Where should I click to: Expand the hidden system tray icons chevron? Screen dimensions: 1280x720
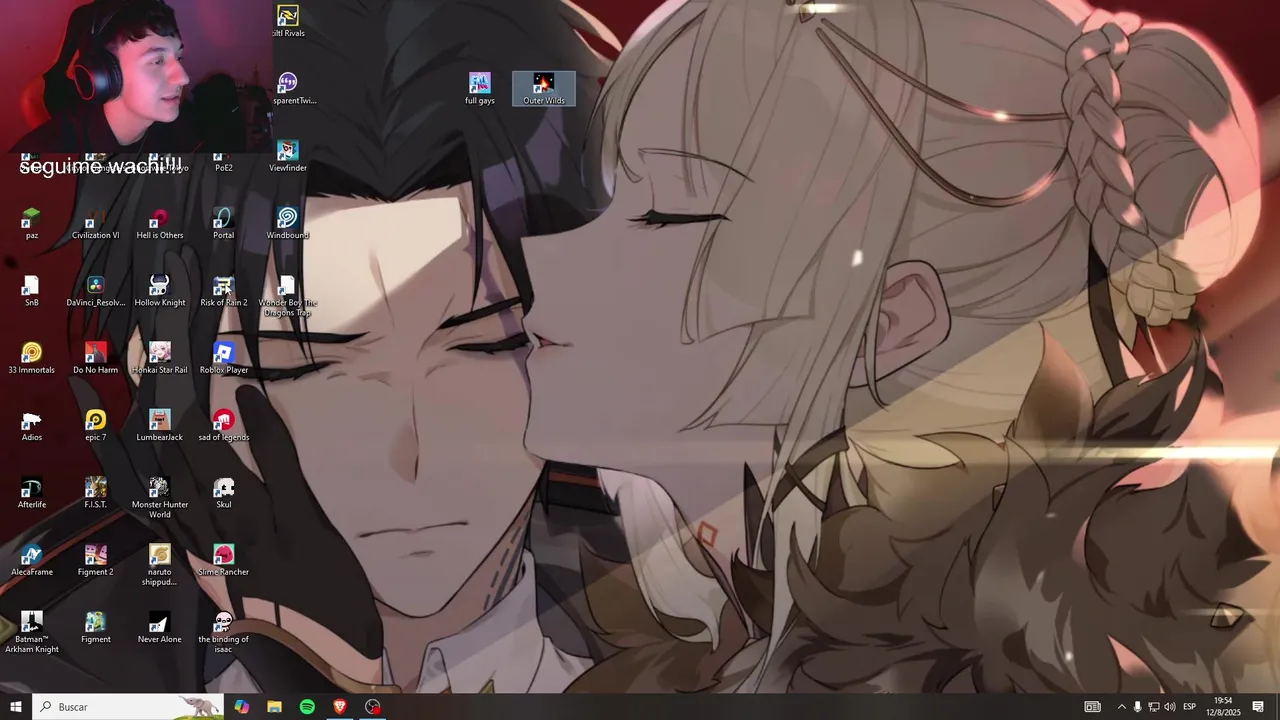(1121, 707)
